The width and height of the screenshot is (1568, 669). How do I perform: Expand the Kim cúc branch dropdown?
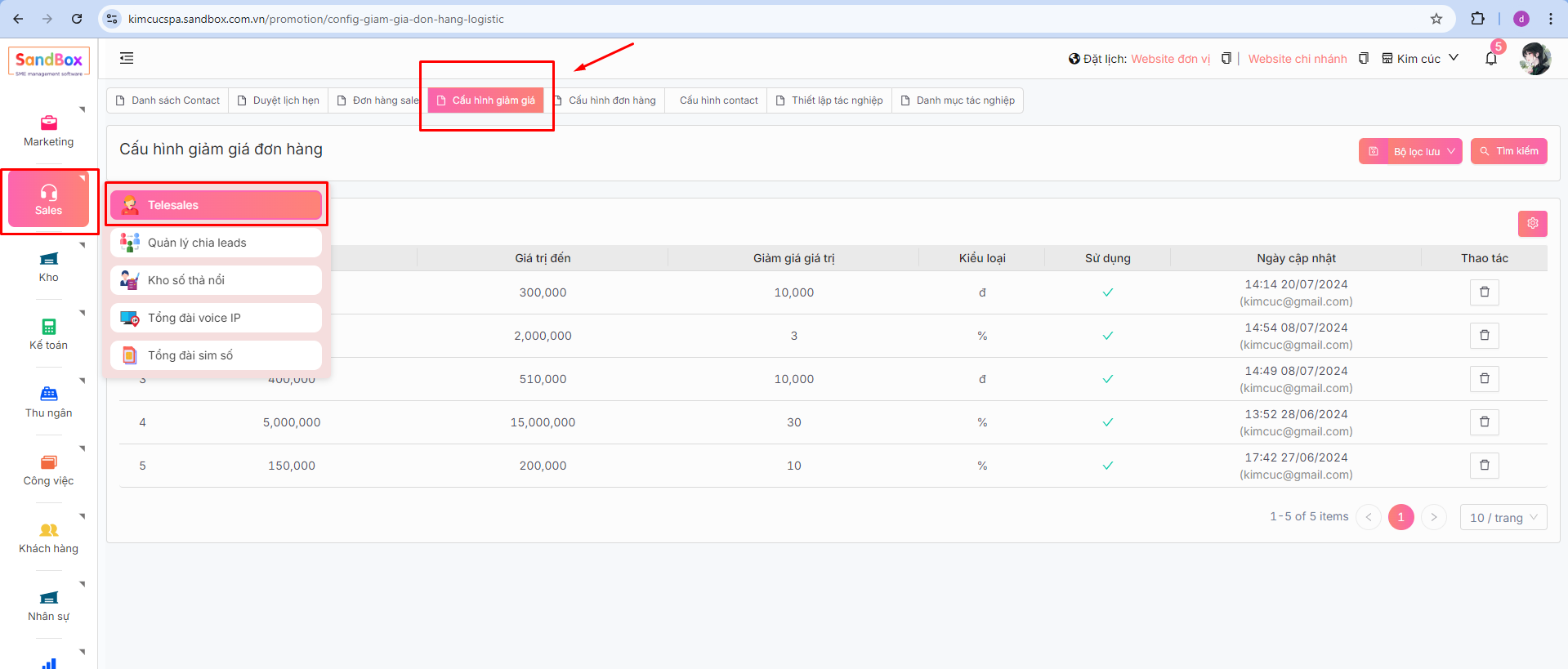pyautogui.click(x=1420, y=59)
